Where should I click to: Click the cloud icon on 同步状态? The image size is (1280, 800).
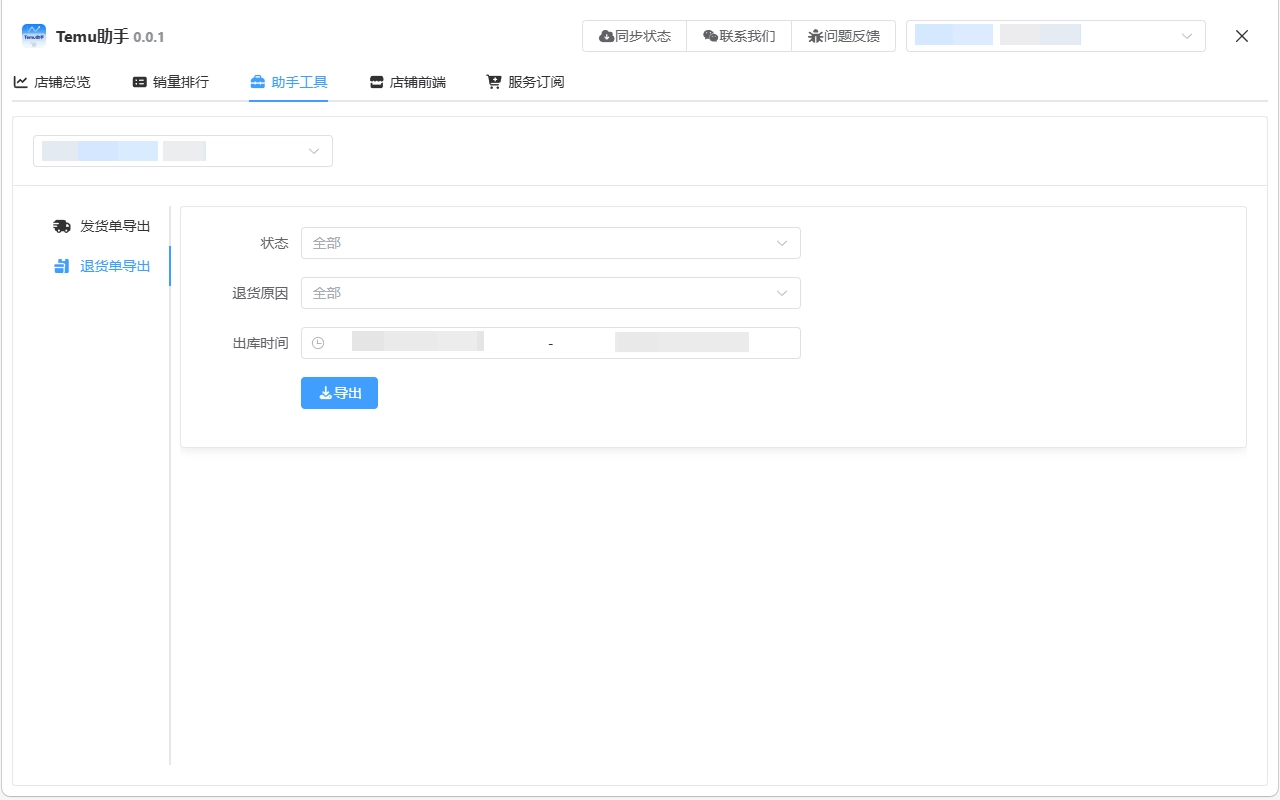pyautogui.click(x=606, y=35)
